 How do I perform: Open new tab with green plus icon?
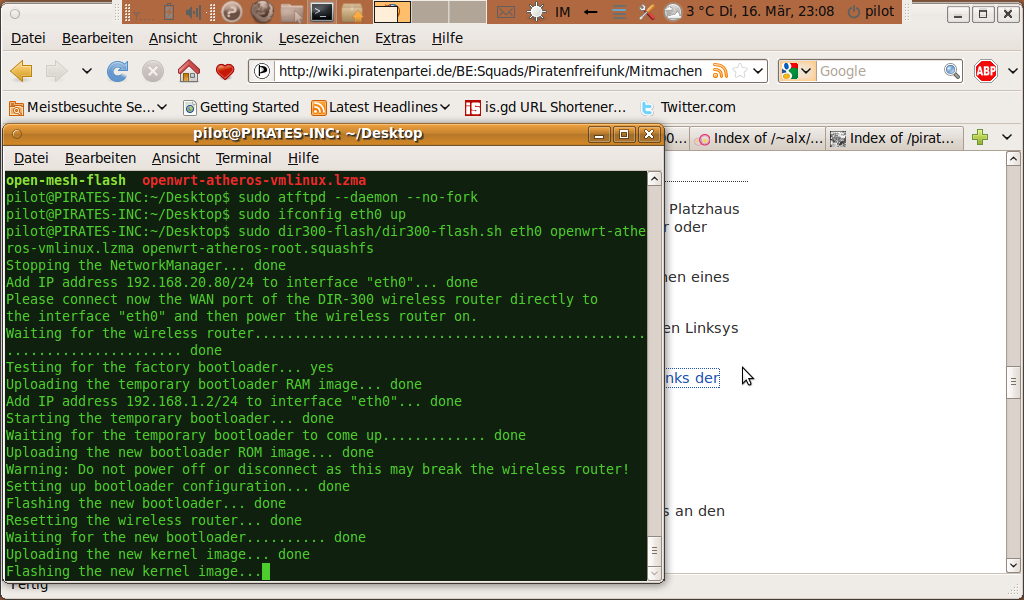(980, 138)
